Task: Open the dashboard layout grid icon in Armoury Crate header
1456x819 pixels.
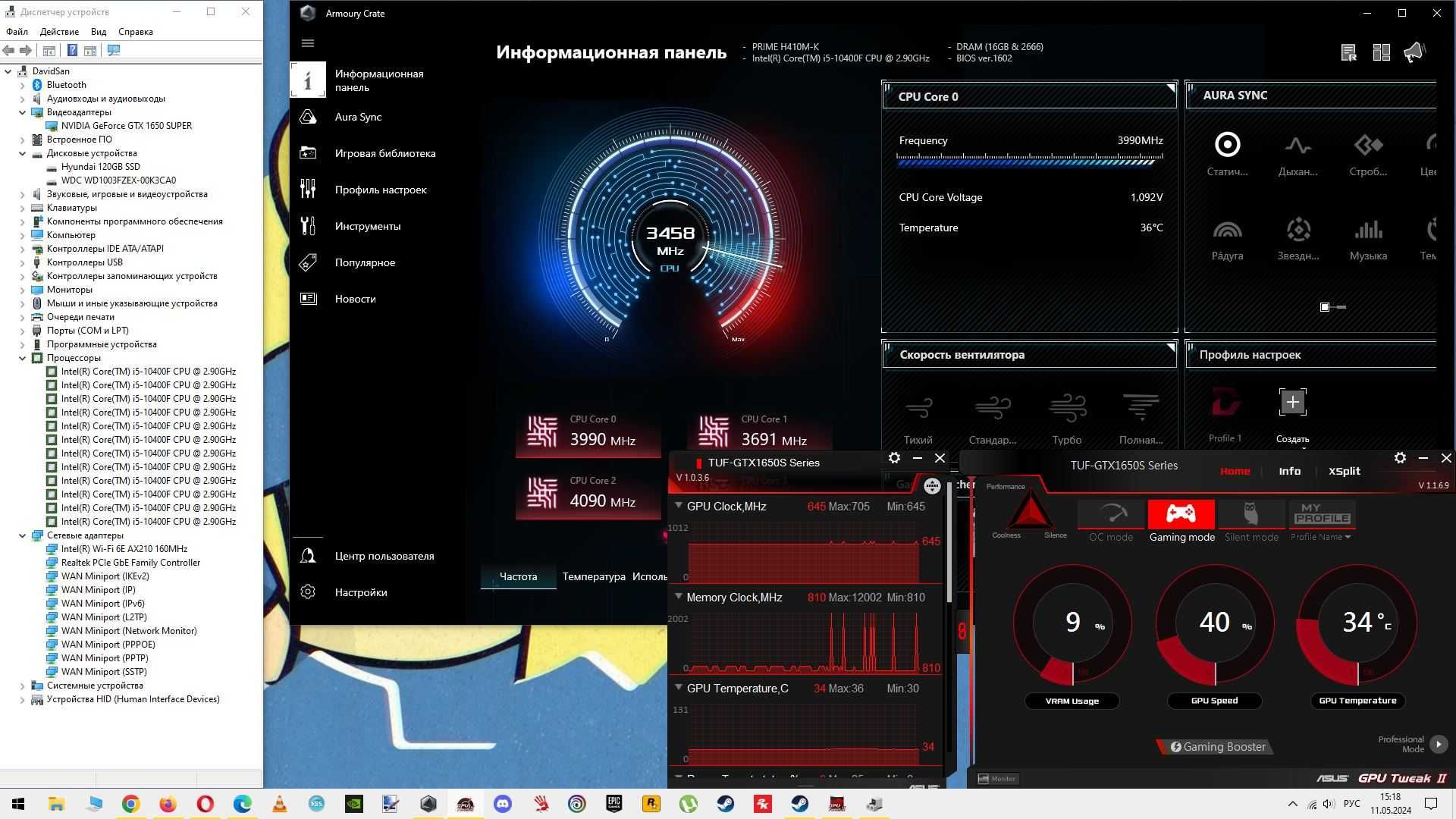Action: tap(1381, 52)
